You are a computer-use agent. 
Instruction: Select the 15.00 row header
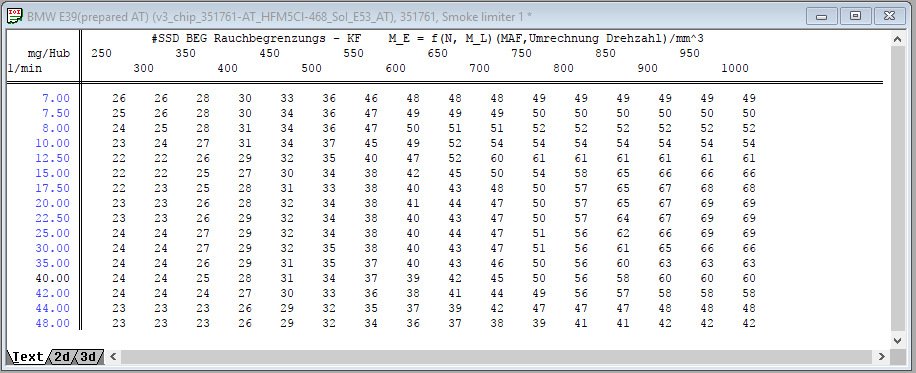coord(52,173)
